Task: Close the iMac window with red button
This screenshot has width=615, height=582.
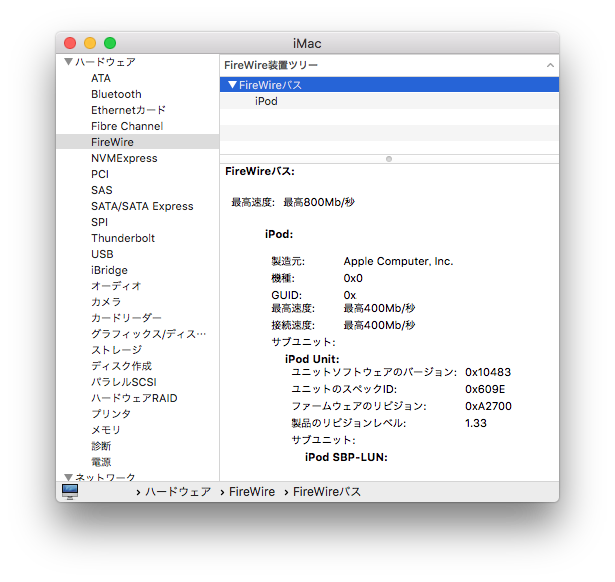Action: (x=70, y=43)
